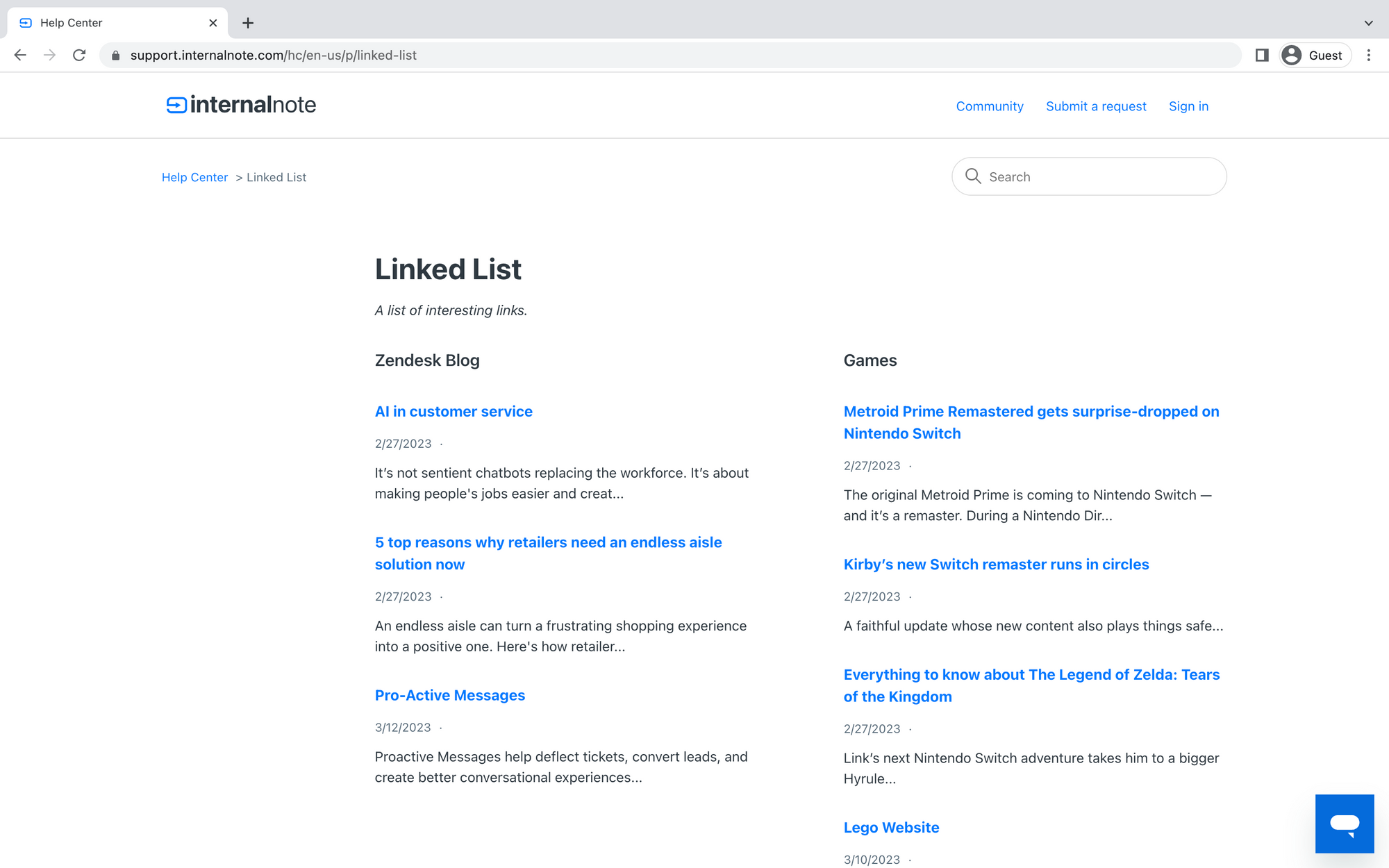Open the Chrome three-dot menu
1389x868 pixels.
(1368, 56)
